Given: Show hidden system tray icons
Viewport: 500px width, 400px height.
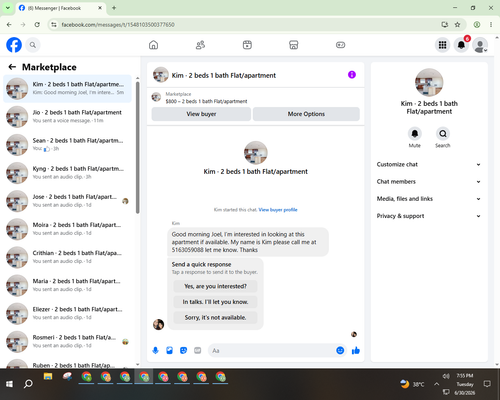Looking at the screenshot, I should click(x=436, y=384).
